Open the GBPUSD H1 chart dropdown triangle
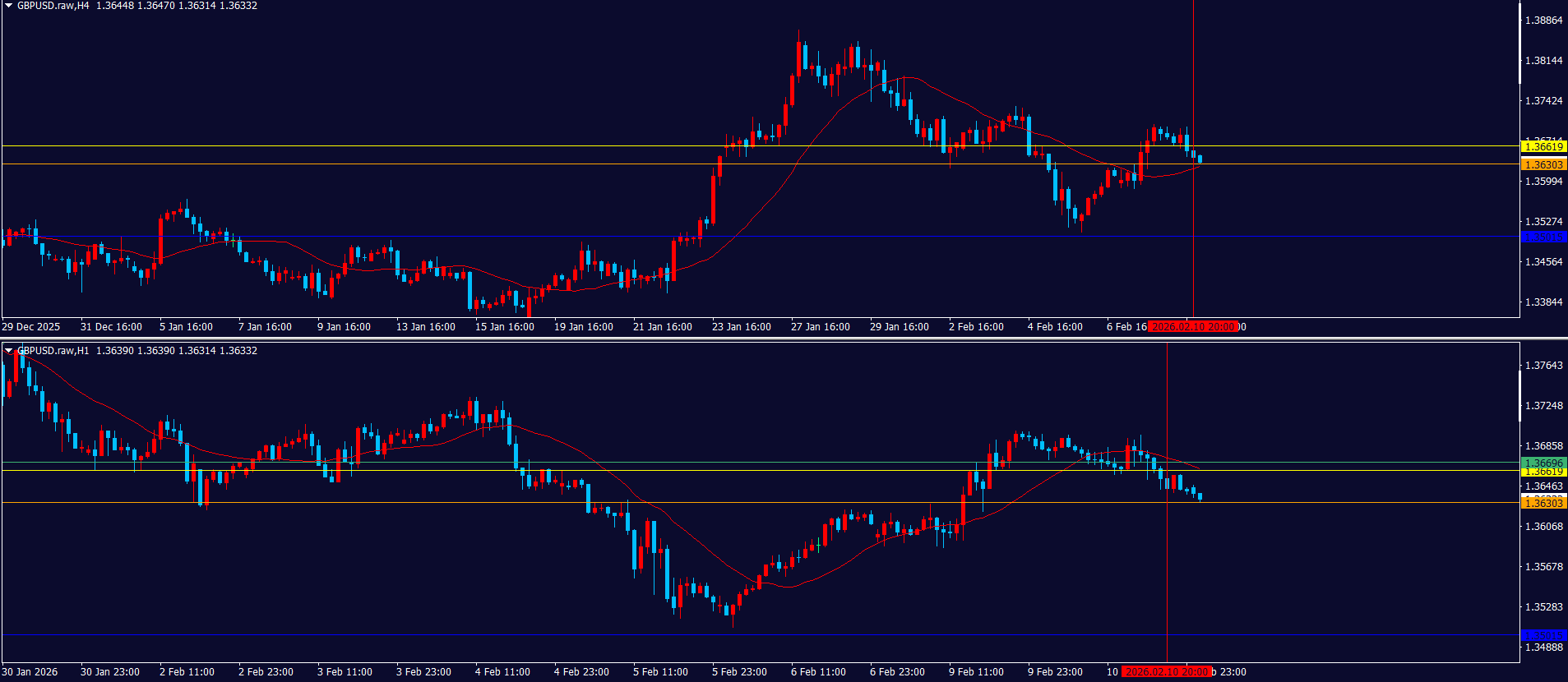This screenshot has height=682, width=1568. tap(8, 351)
